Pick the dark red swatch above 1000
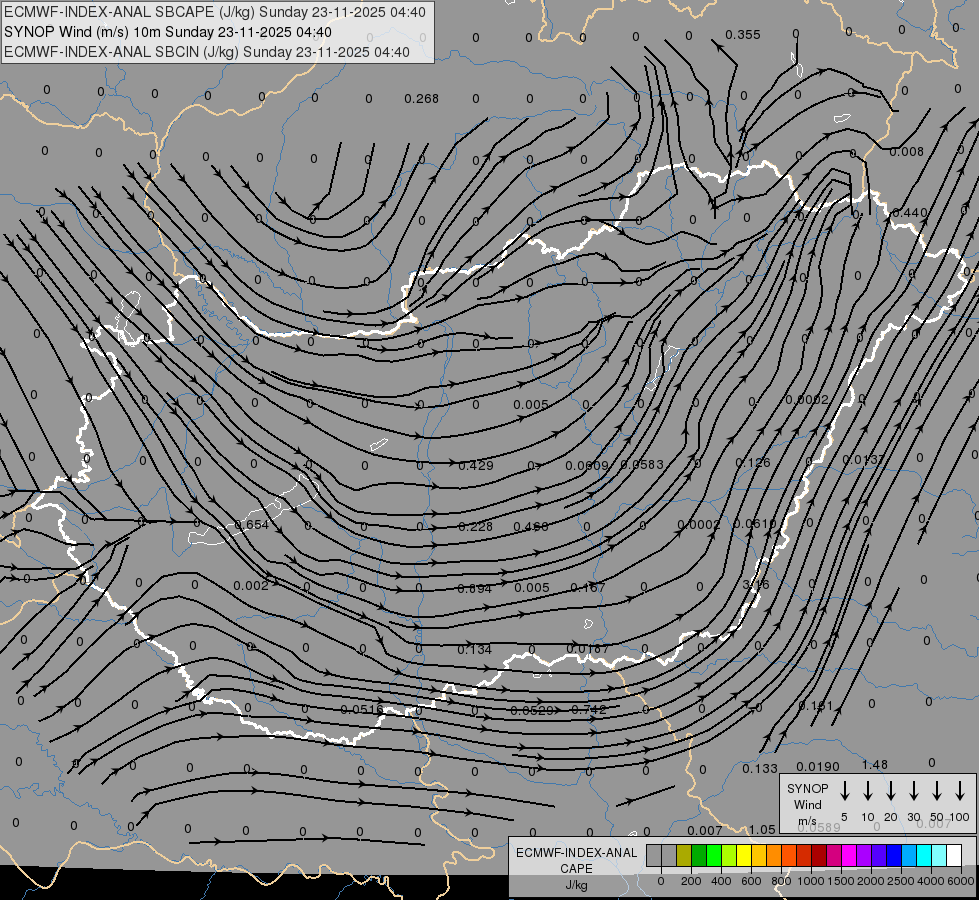This screenshot has width=979, height=900. [819, 855]
